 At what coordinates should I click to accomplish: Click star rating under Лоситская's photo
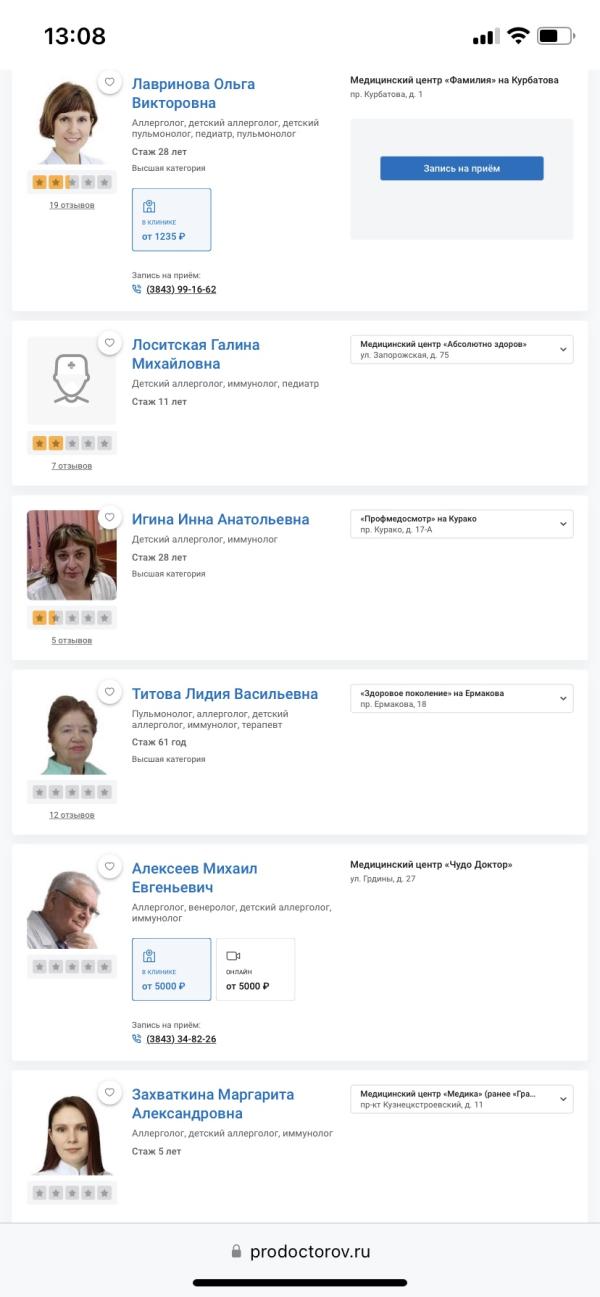[x=72, y=443]
